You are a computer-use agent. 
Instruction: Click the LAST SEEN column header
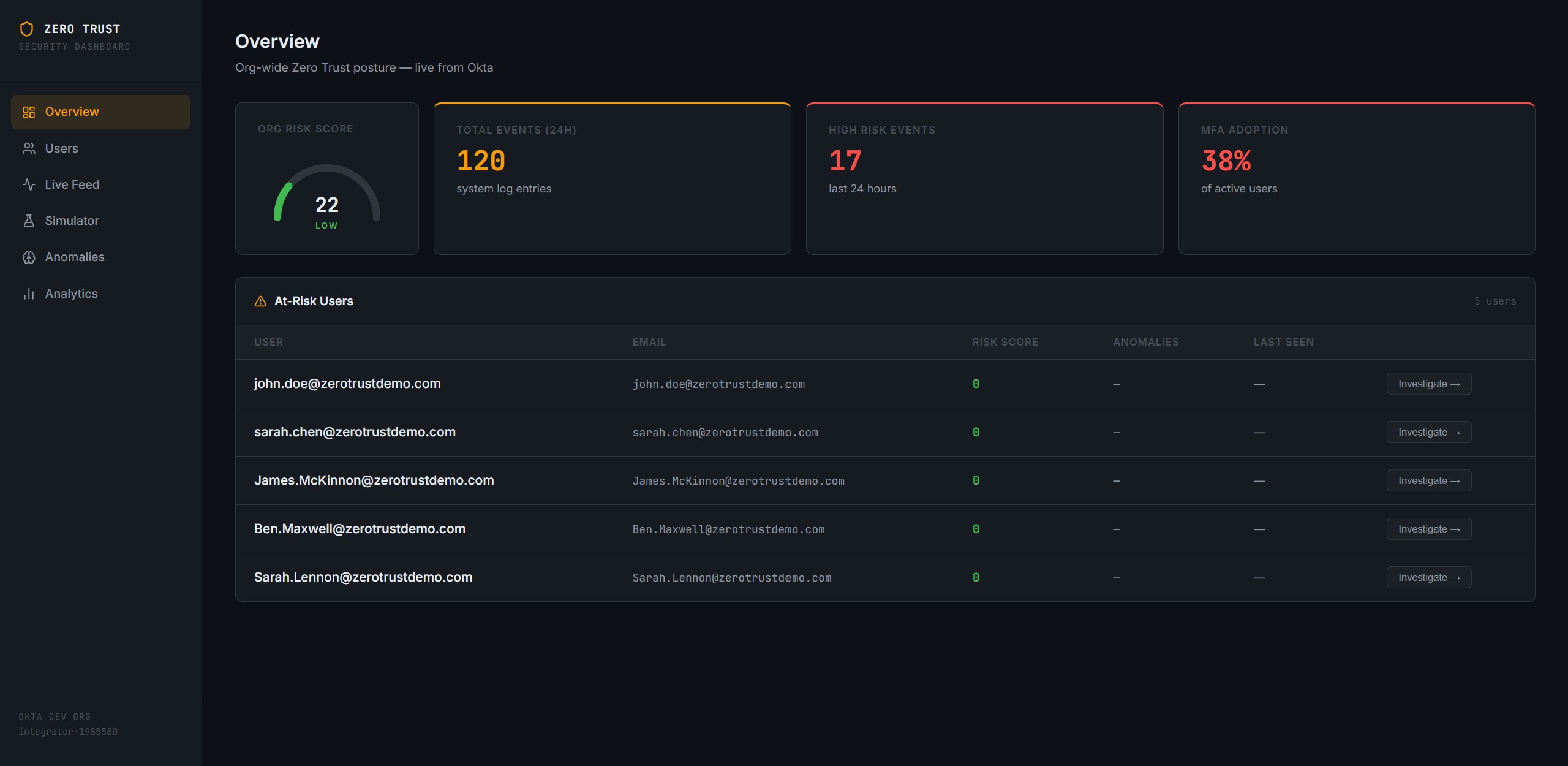tap(1283, 342)
